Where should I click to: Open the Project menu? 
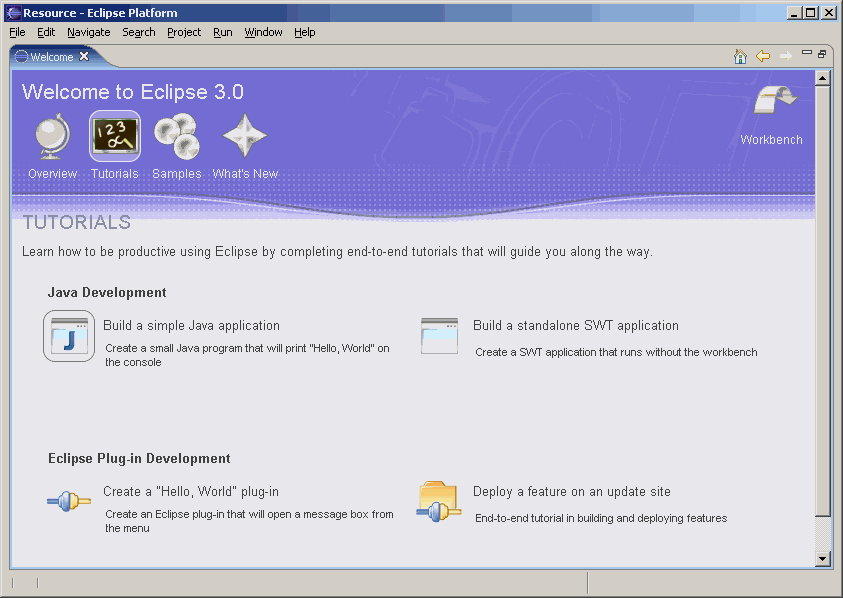coord(184,32)
